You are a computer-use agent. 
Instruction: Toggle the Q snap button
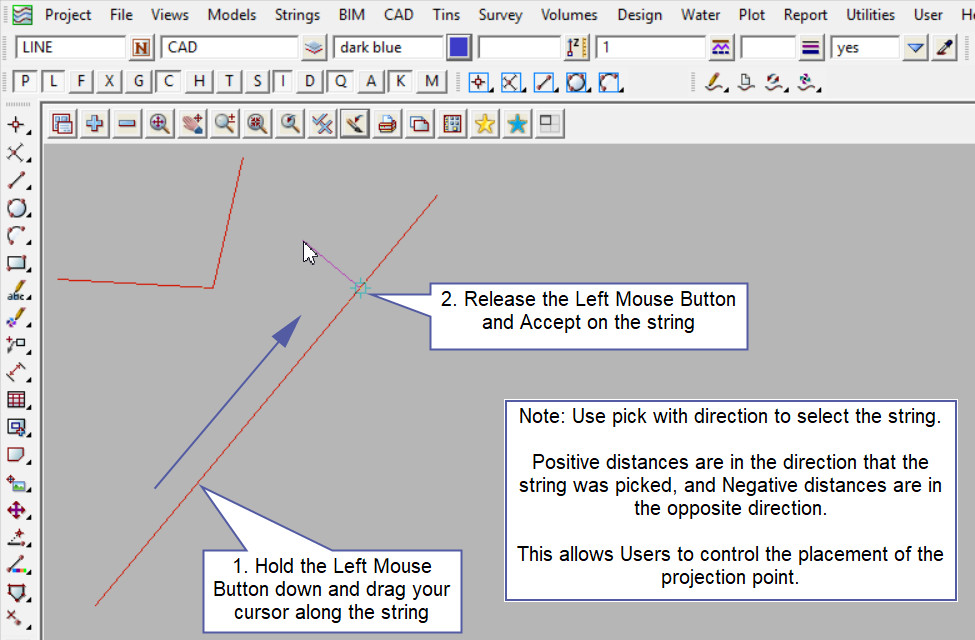tap(341, 81)
